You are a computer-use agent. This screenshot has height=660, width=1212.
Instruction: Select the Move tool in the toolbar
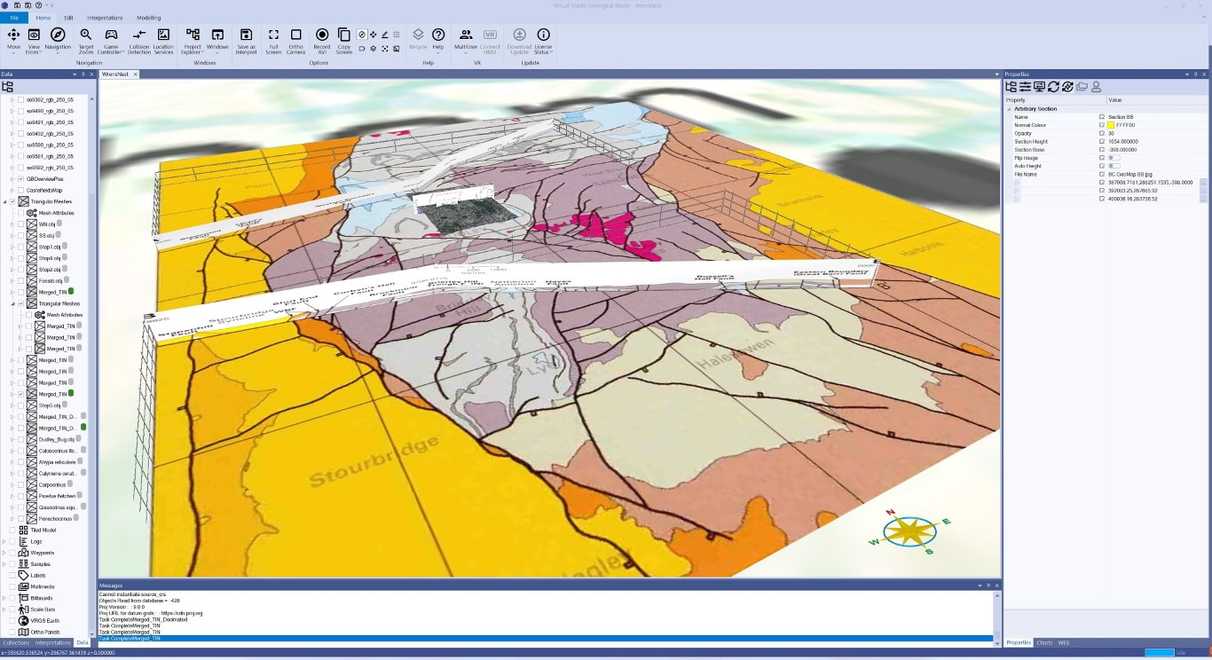14,35
